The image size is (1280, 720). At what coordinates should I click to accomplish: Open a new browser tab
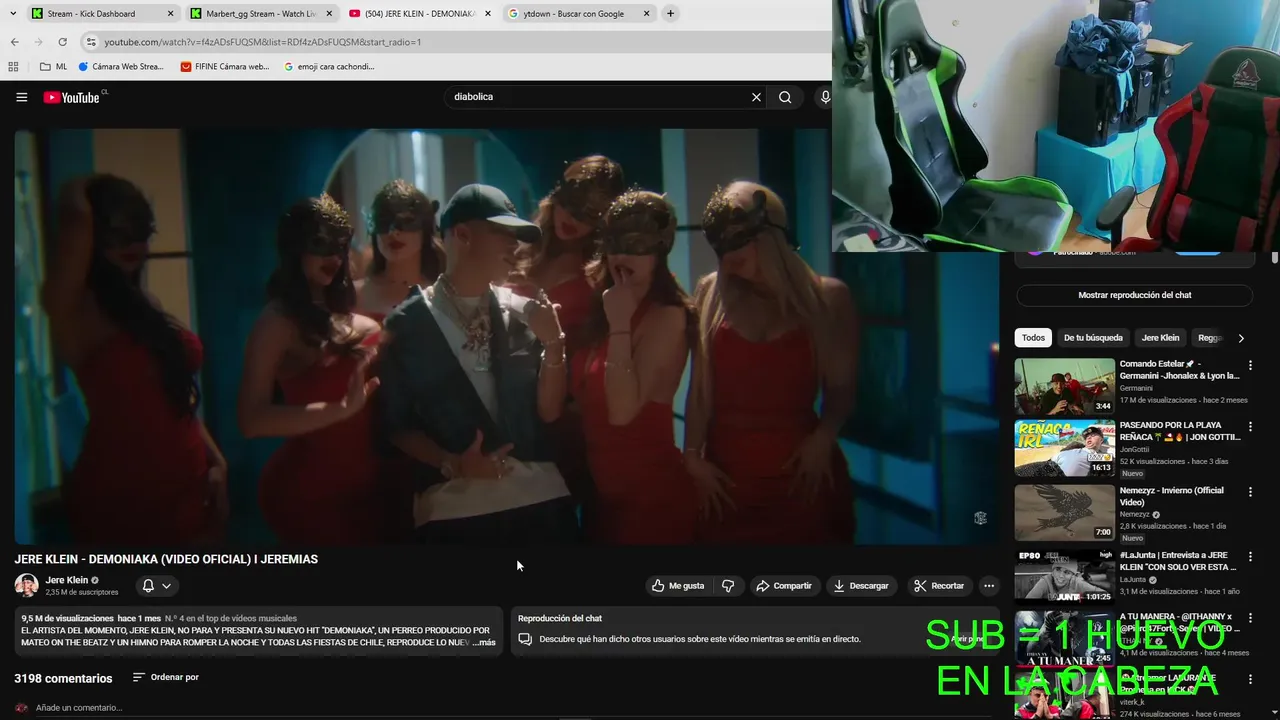670,13
